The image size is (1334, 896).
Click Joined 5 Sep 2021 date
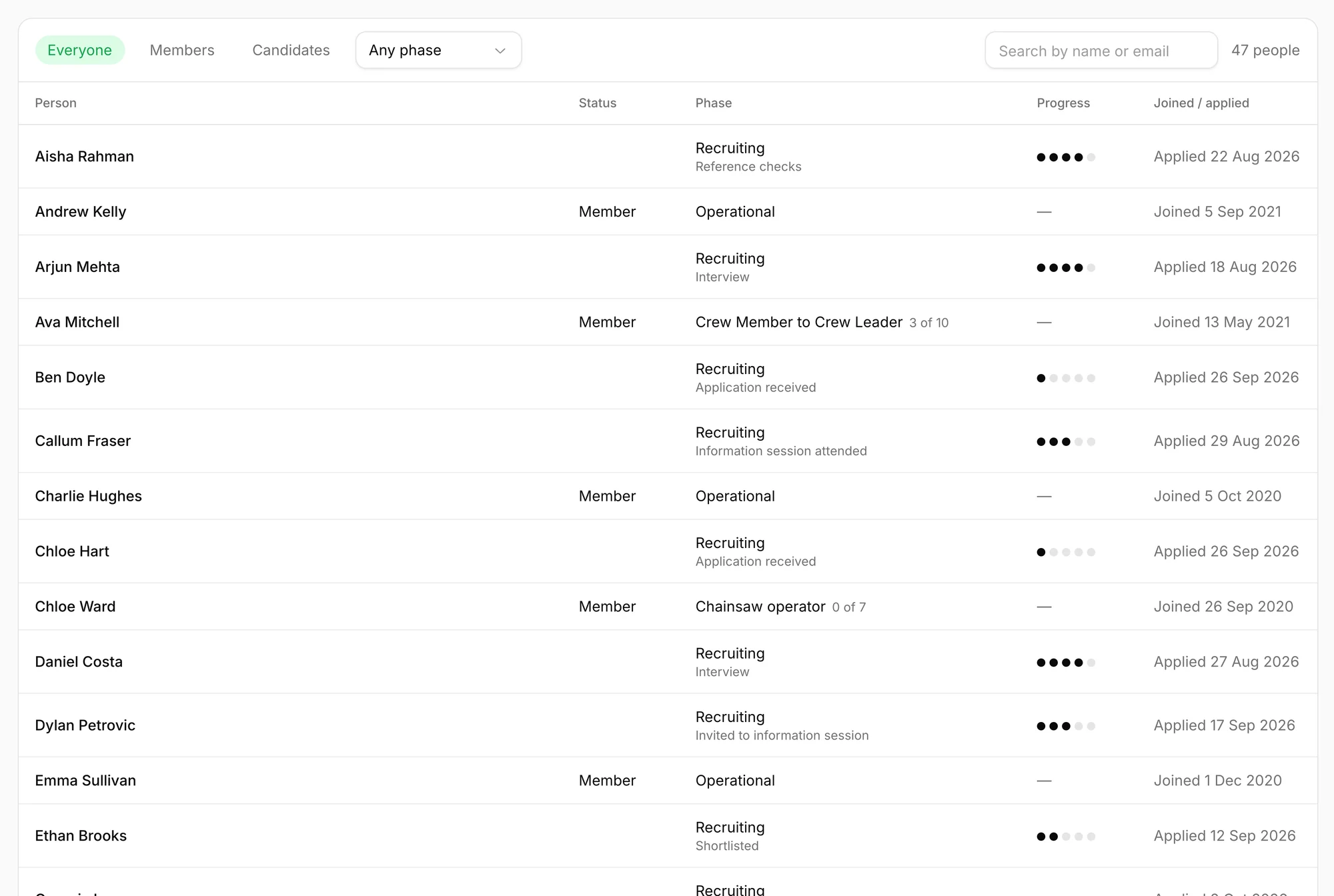point(1217,211)
